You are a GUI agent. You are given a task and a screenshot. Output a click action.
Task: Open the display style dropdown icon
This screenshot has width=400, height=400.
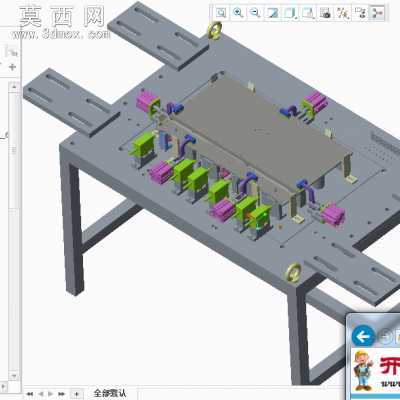coord(290,13)
